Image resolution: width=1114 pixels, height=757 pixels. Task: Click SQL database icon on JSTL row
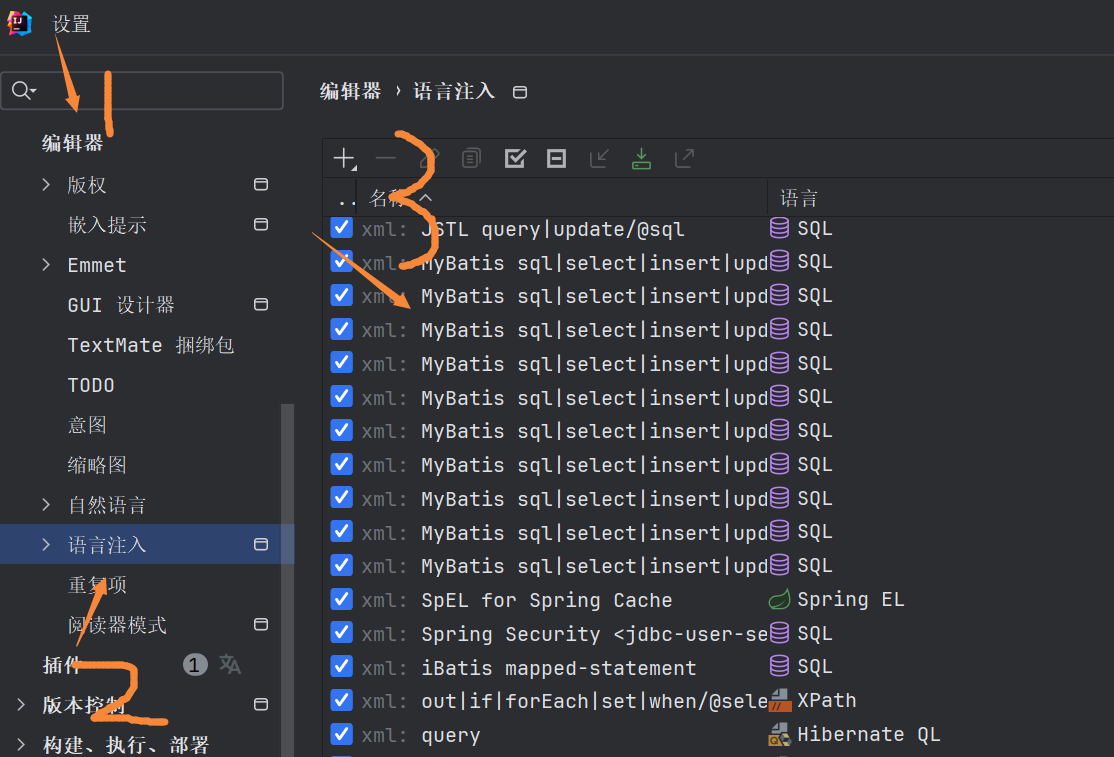(x=779, y=228)
